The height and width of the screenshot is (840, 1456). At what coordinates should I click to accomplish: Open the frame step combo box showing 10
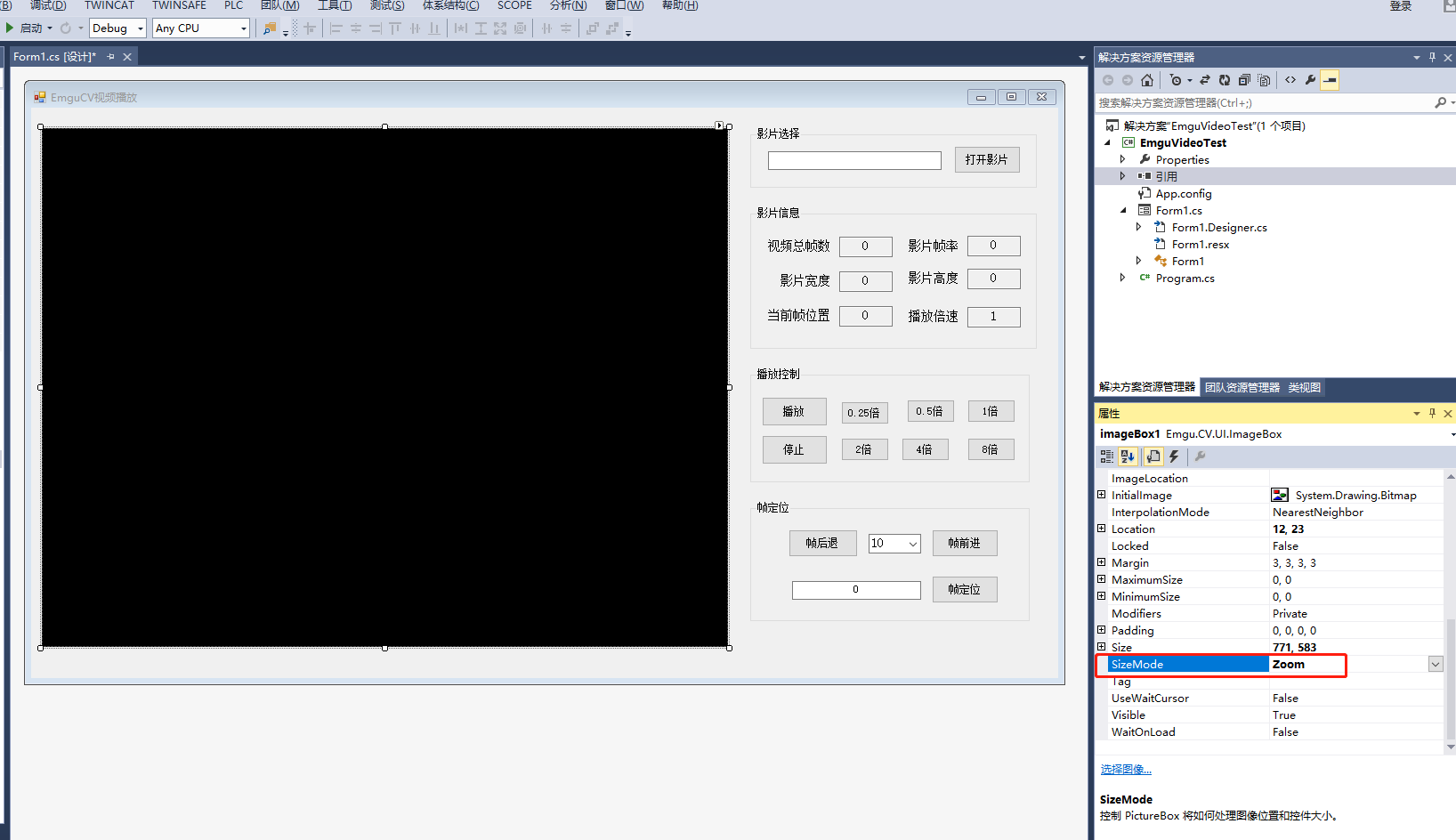(x=913, y=544)
